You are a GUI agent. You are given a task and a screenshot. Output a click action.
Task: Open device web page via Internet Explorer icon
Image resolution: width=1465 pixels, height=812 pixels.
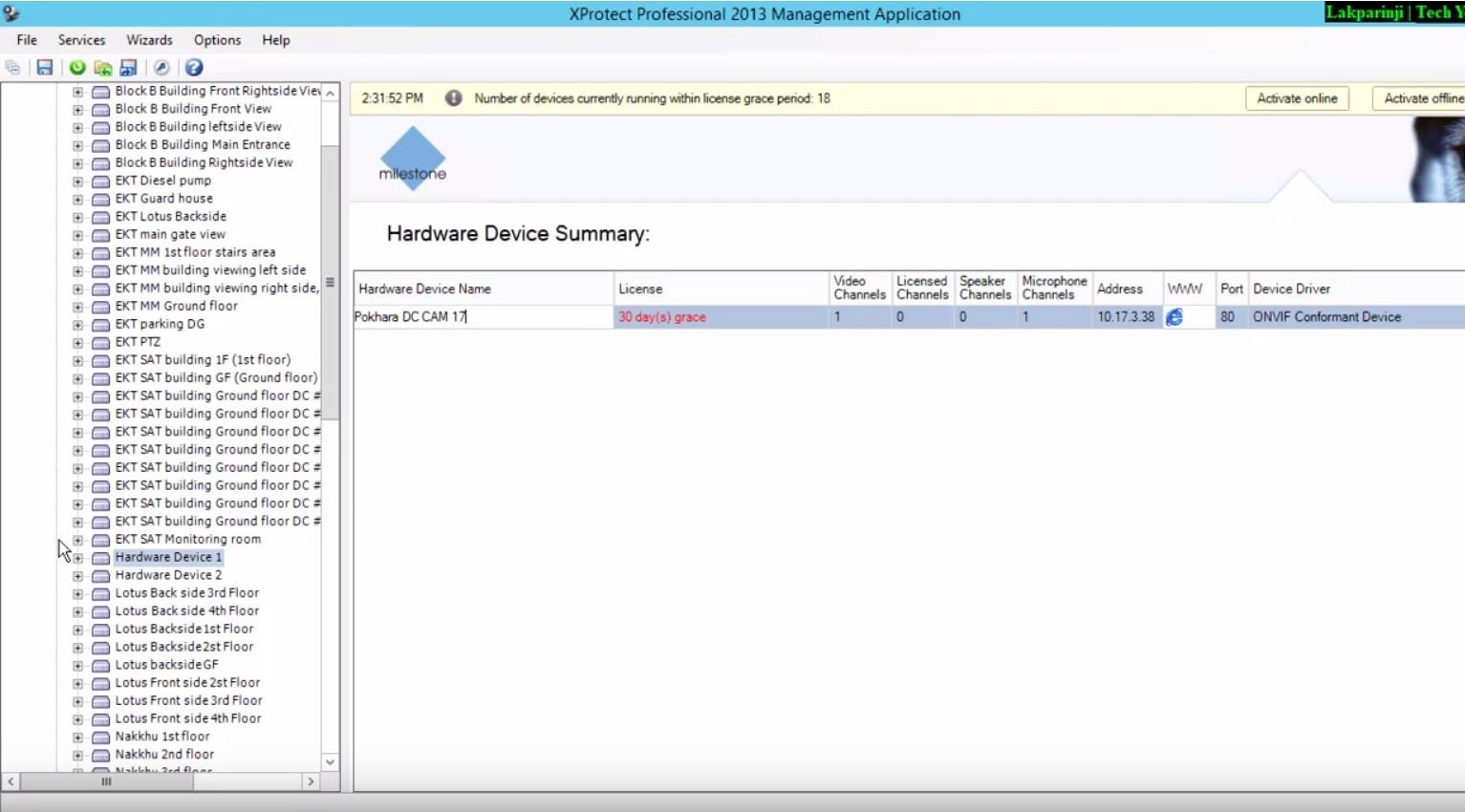click(x=1174, y=317)
